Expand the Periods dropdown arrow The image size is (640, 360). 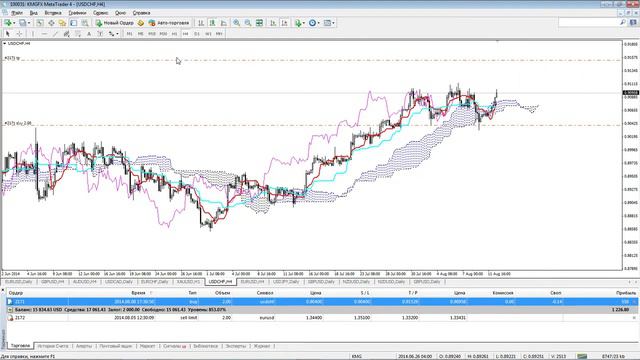coord(318,23)
